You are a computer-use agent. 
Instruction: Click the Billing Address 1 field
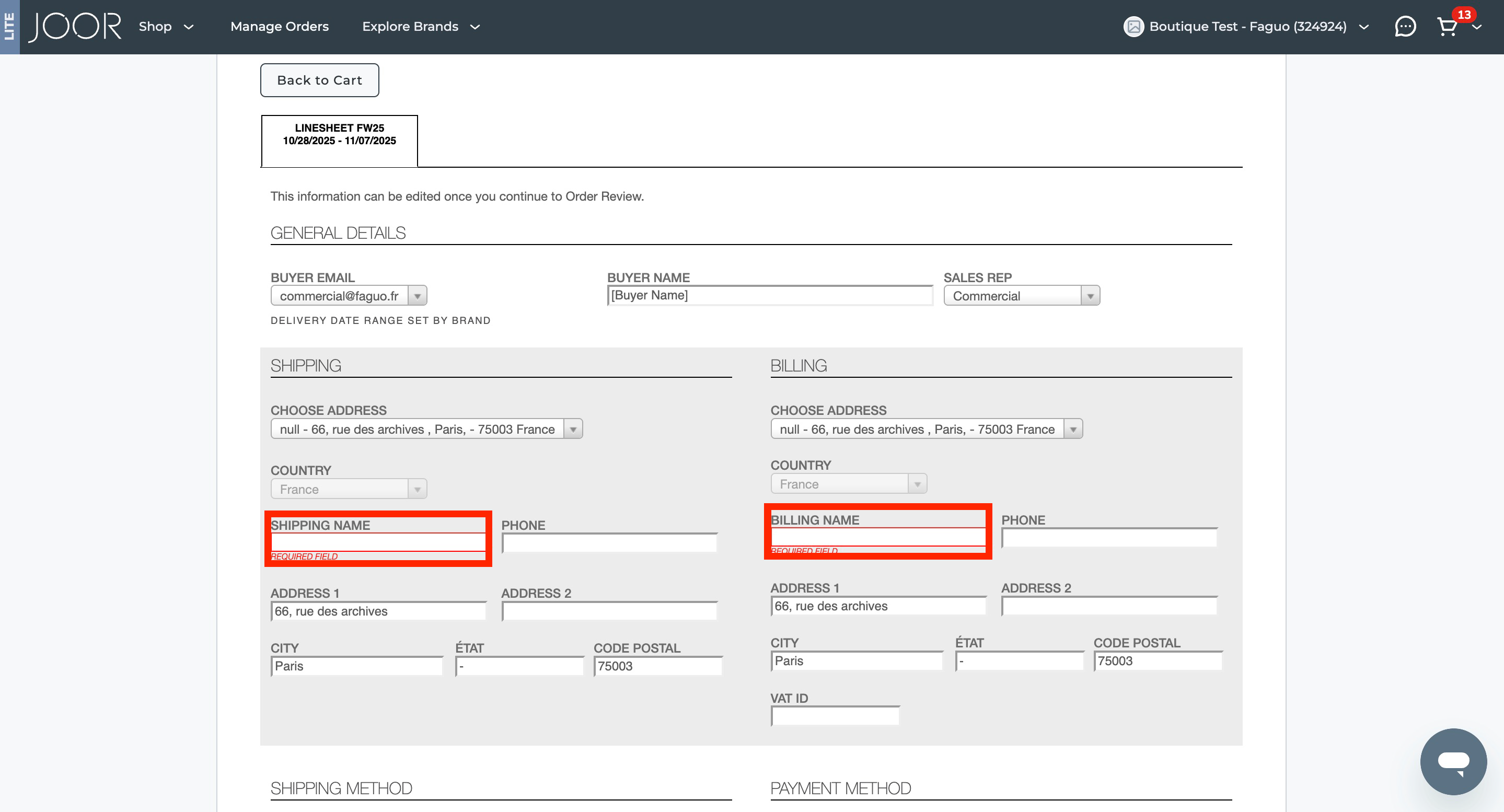878,606
